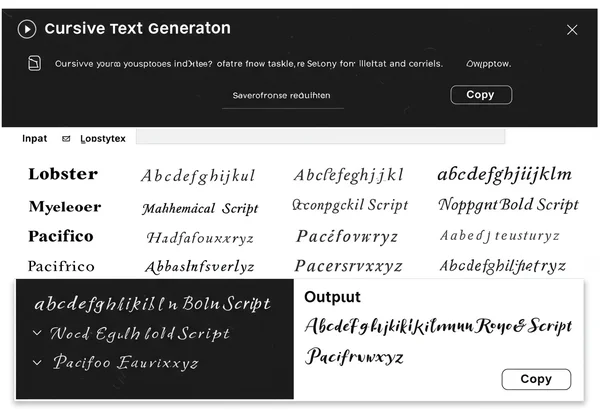Select the conpgckil Script sample
This screenshot has height=420, width=600.
pos(350,205)
